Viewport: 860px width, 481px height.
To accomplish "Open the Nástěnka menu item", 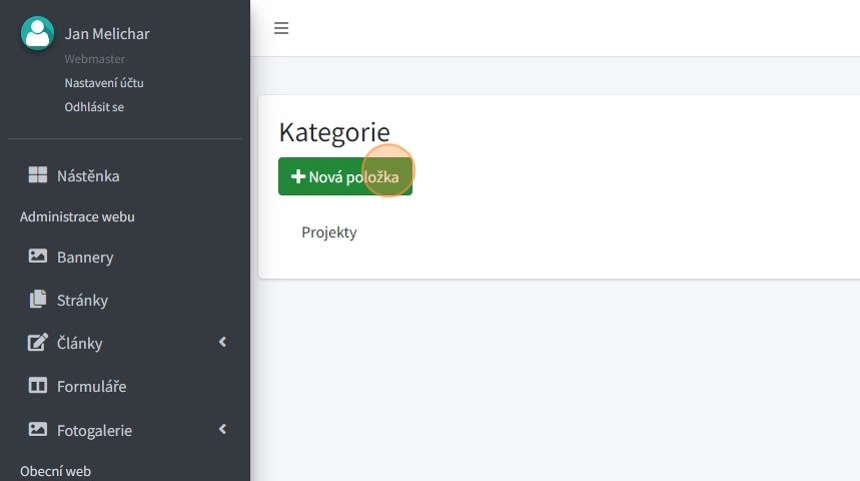I will [88, 176].
